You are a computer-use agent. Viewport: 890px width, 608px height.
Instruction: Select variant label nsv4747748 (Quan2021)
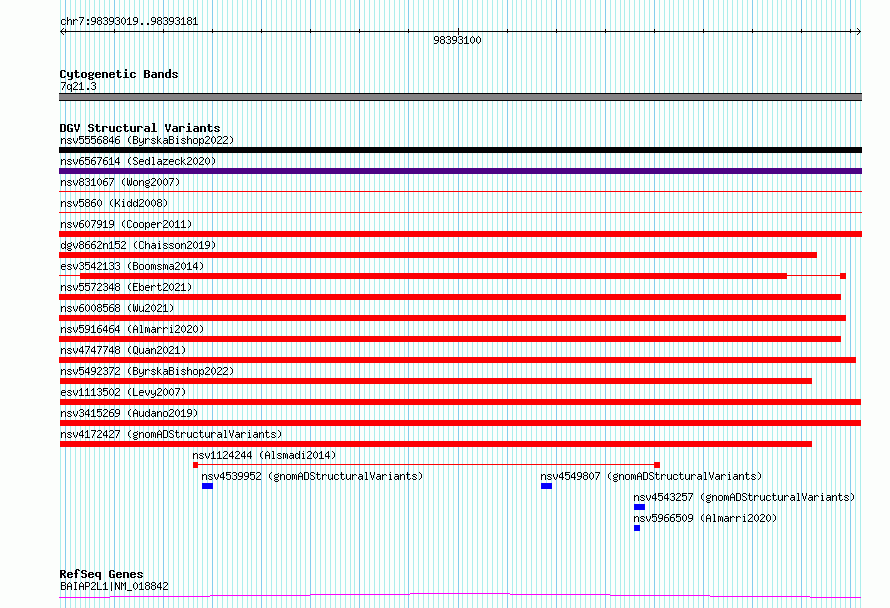tap(123, 350)
